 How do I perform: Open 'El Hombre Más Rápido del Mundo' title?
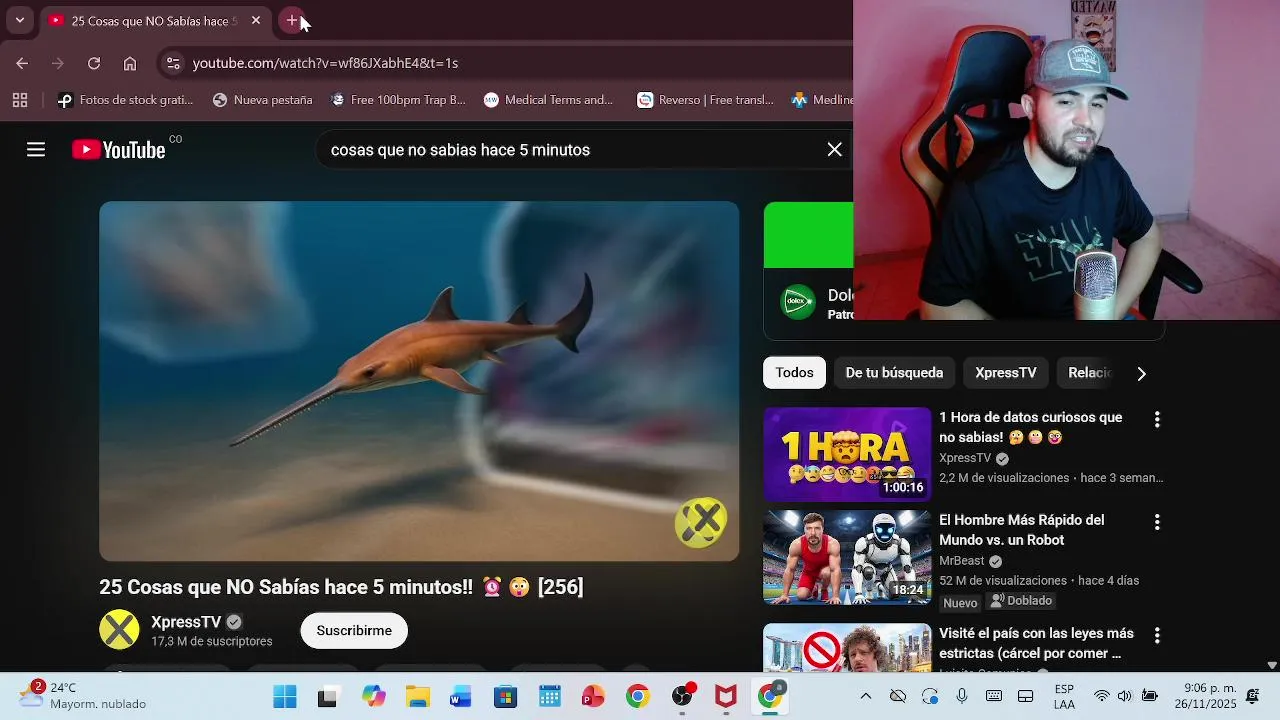click(x=1022, y=530)
